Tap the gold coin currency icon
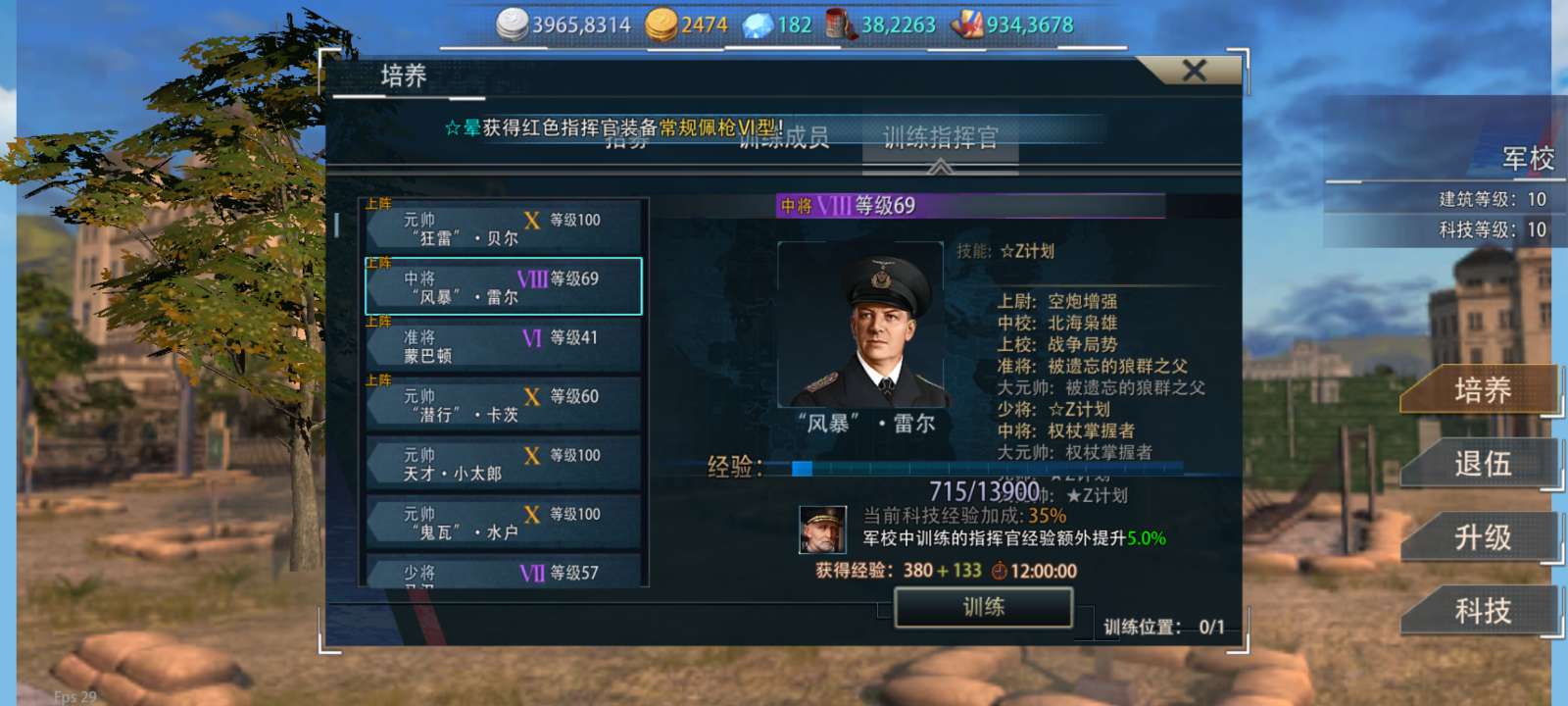The height and width of the screenshot is (706, 1568). pos(661,25)
